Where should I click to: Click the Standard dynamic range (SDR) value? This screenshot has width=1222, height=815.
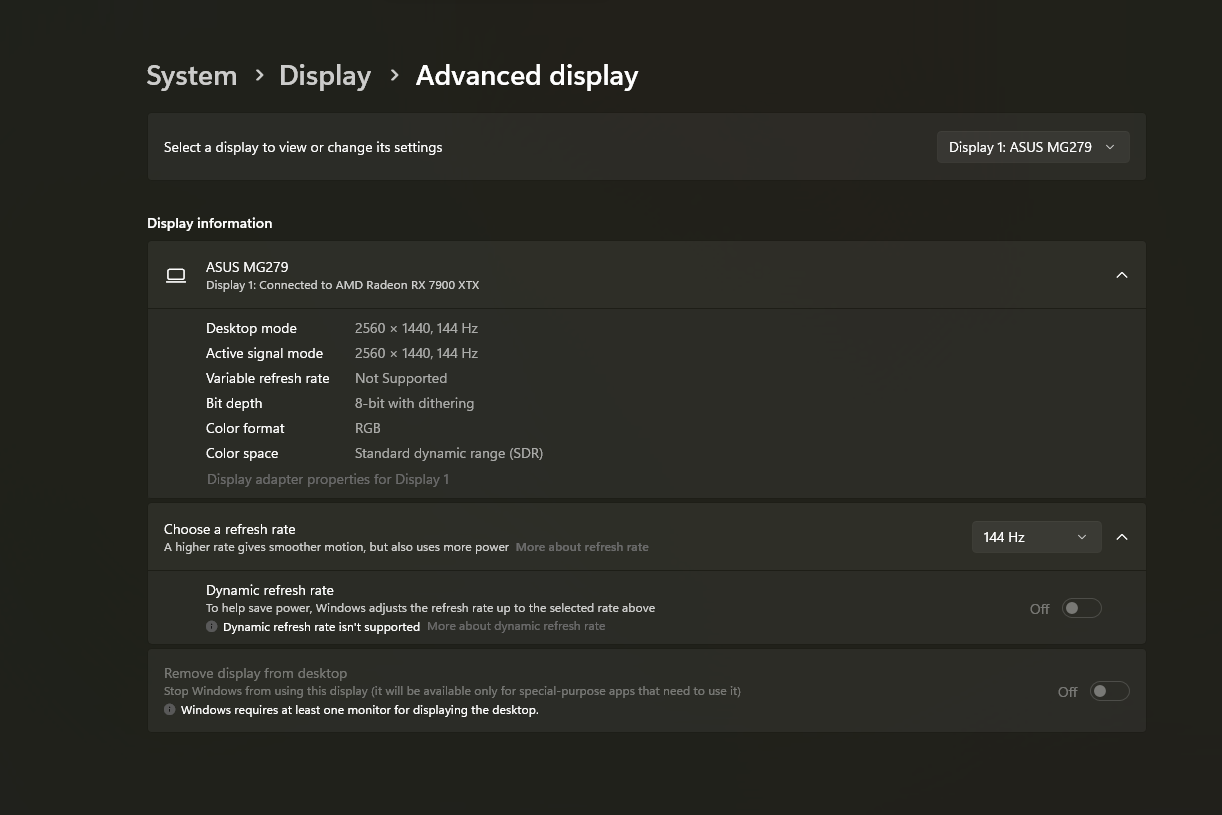448,454
